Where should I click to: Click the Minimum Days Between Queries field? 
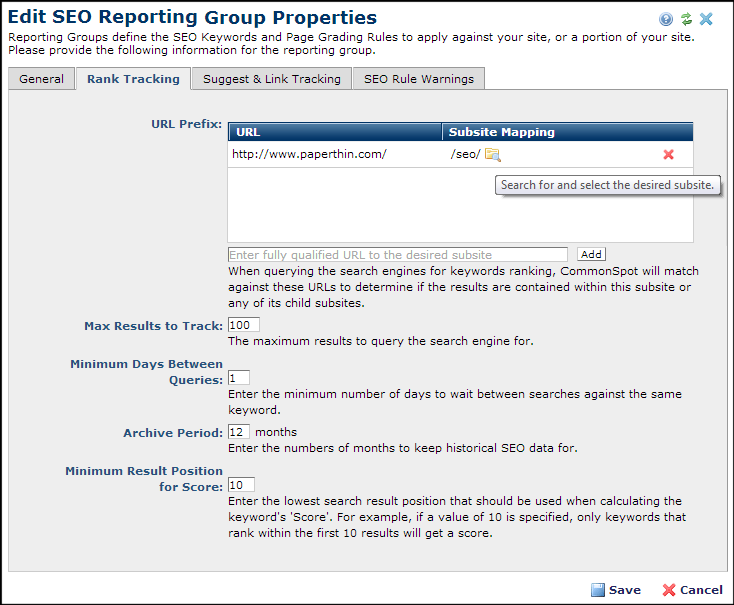coord(238,378)
